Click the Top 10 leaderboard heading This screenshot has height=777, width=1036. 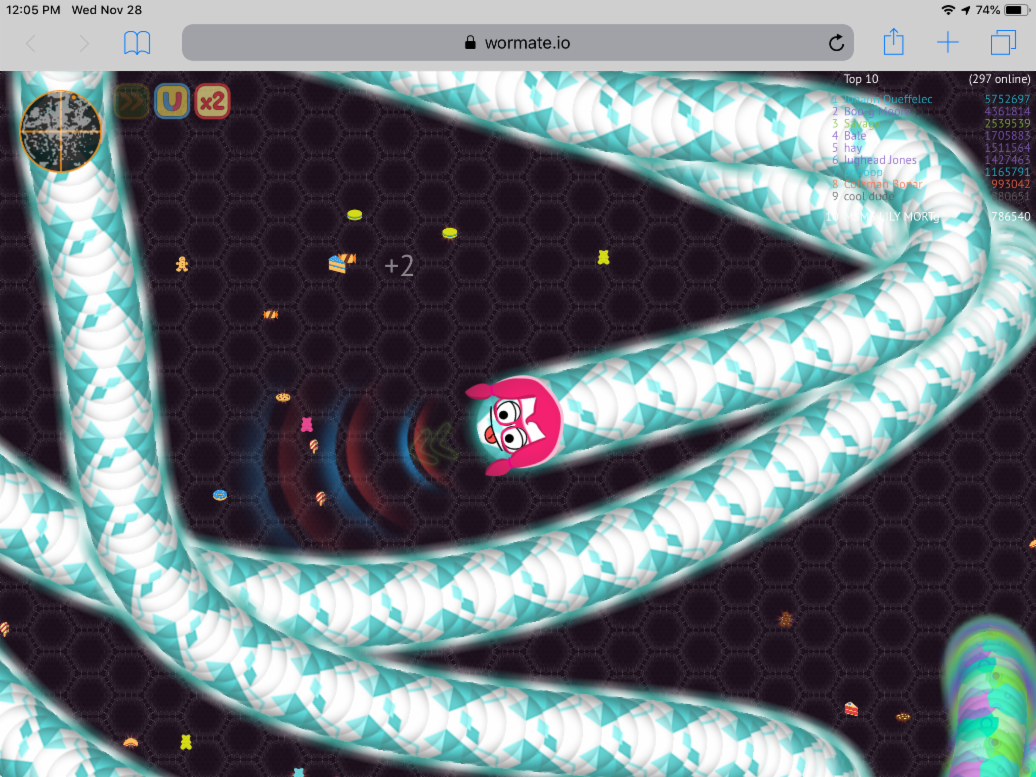click(861, 79)
